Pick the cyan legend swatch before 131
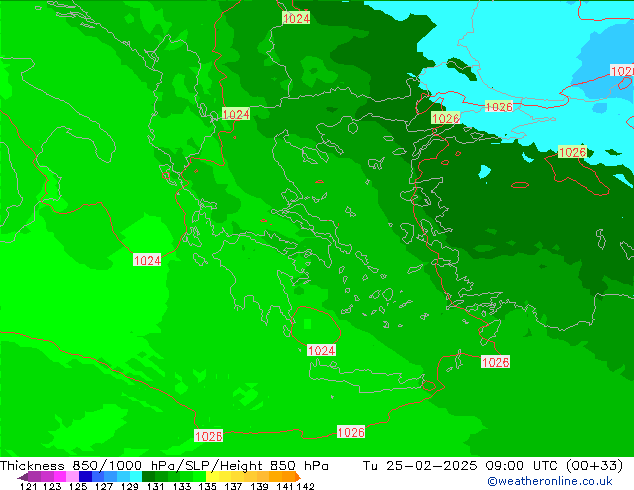 pos(136,476)
